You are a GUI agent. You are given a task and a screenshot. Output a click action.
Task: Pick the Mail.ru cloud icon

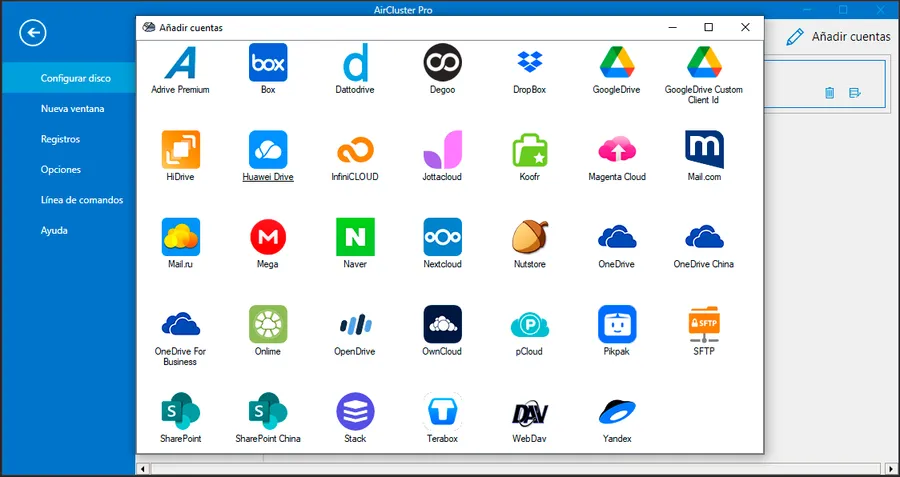point(181,237)
